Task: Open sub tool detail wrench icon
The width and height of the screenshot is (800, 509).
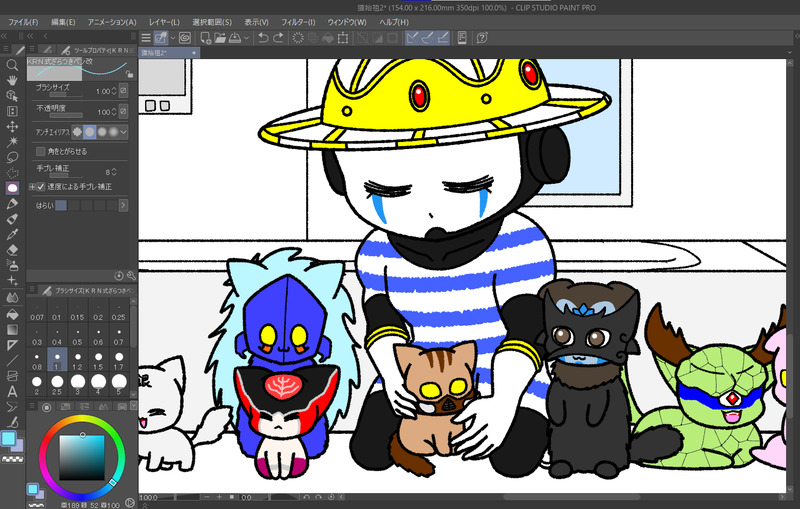Action: pyautogui.click(x=131, y=275)
